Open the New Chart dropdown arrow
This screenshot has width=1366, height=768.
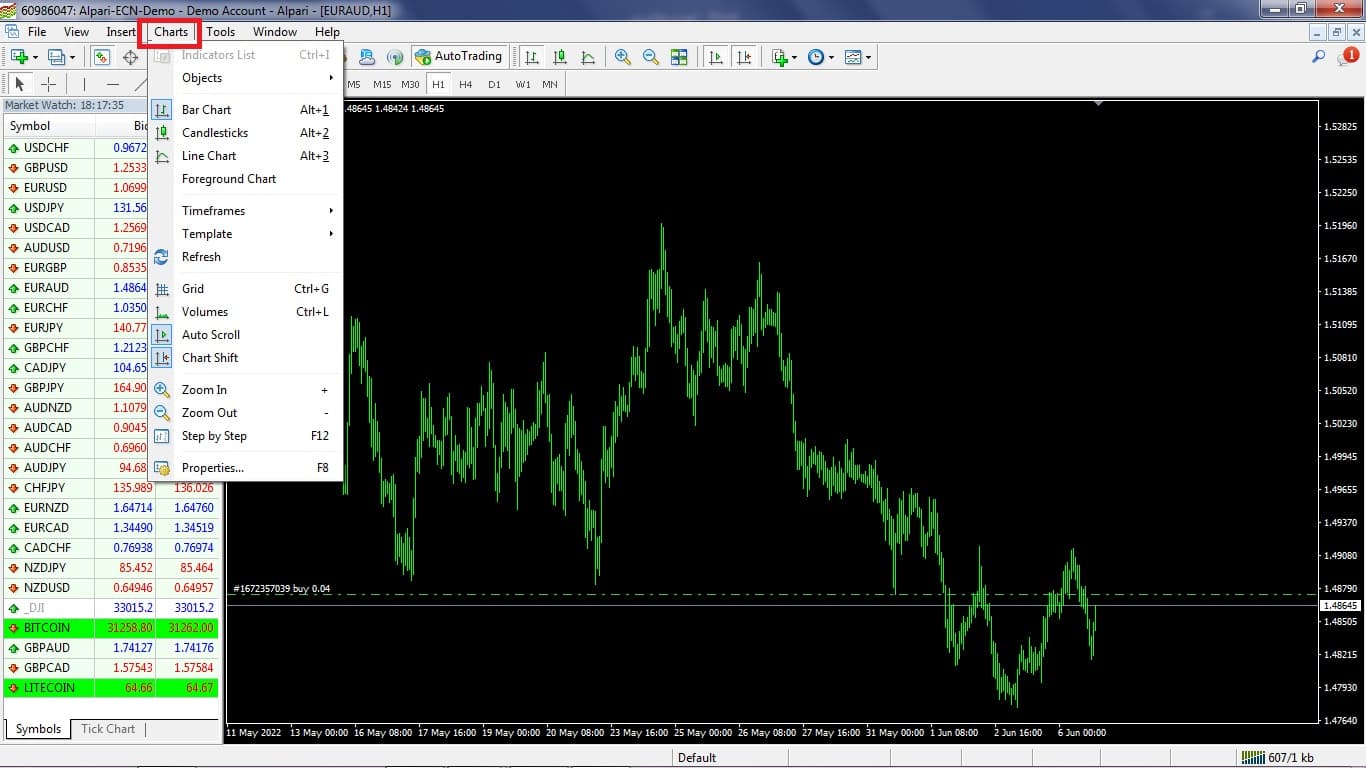[x=34, y=57]
